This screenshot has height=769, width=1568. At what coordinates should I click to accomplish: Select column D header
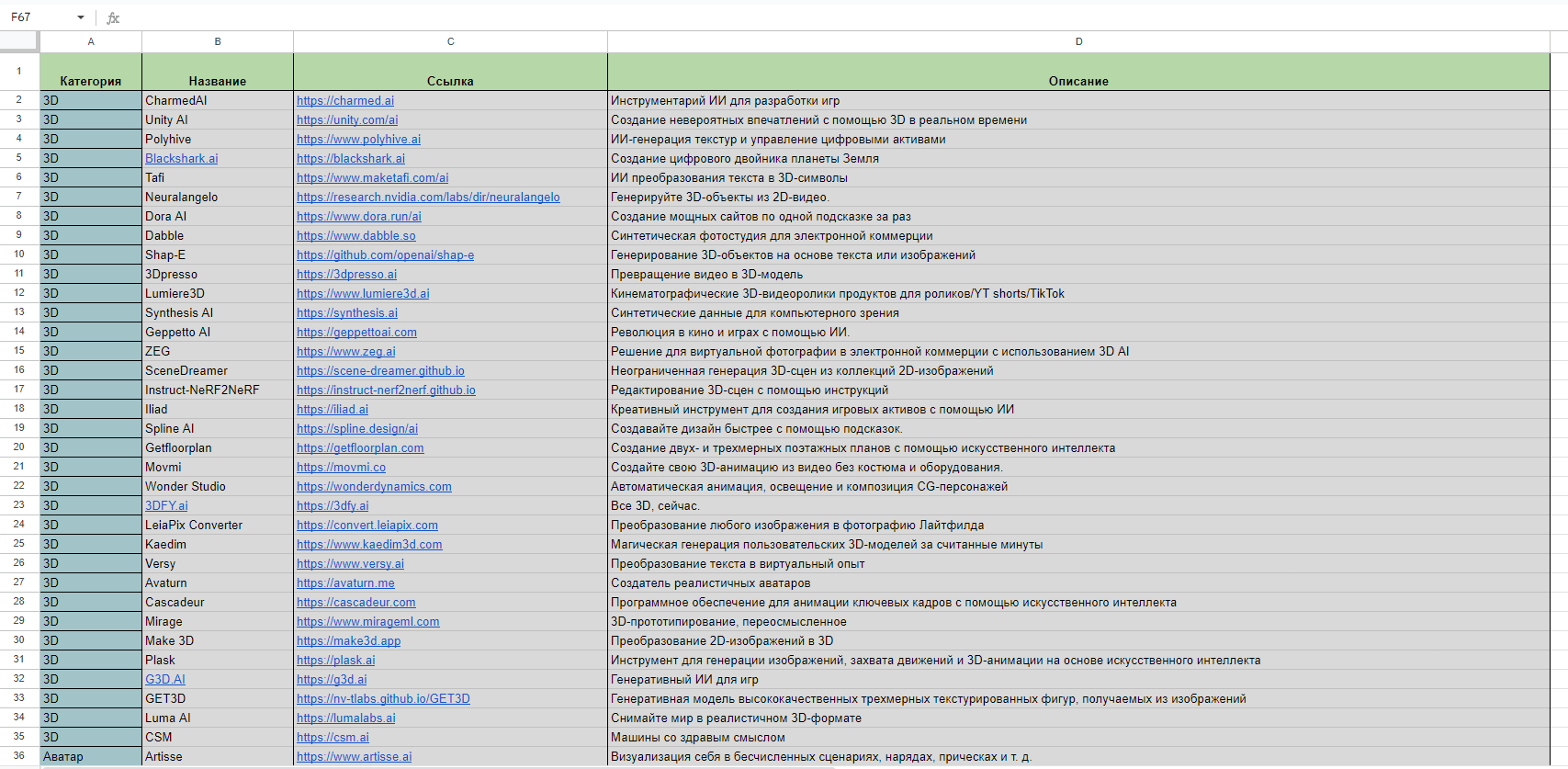tap(1078, 41)
